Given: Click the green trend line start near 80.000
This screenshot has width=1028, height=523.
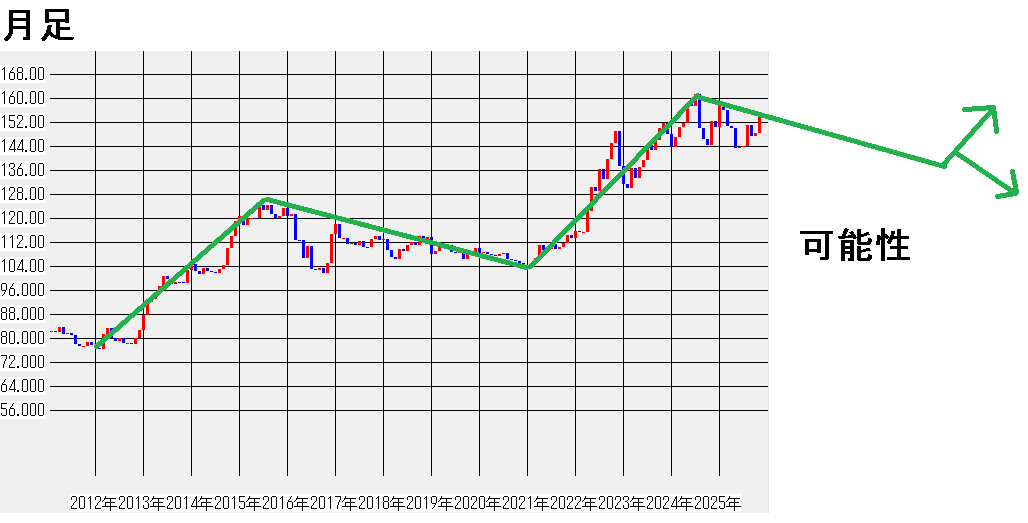Looking at the screenshot, I should click(97, 346).
